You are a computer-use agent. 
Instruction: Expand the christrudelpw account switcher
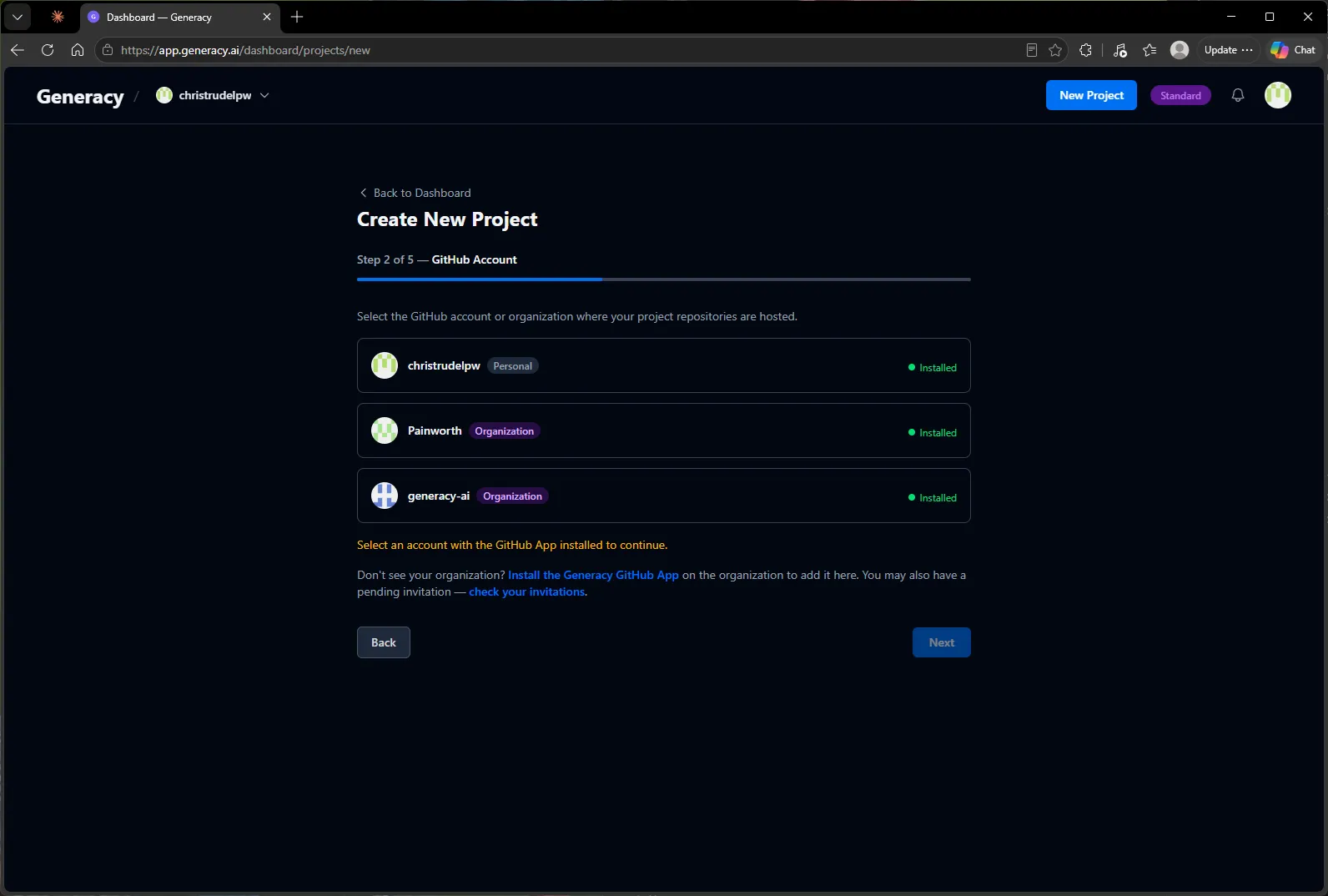(213, 95)
